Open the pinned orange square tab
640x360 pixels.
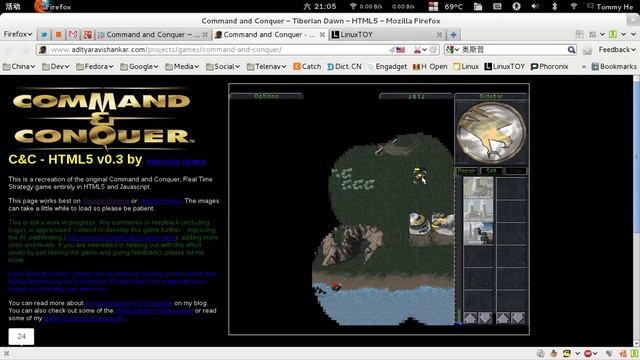pyautogui.click(x=58, y=35)
